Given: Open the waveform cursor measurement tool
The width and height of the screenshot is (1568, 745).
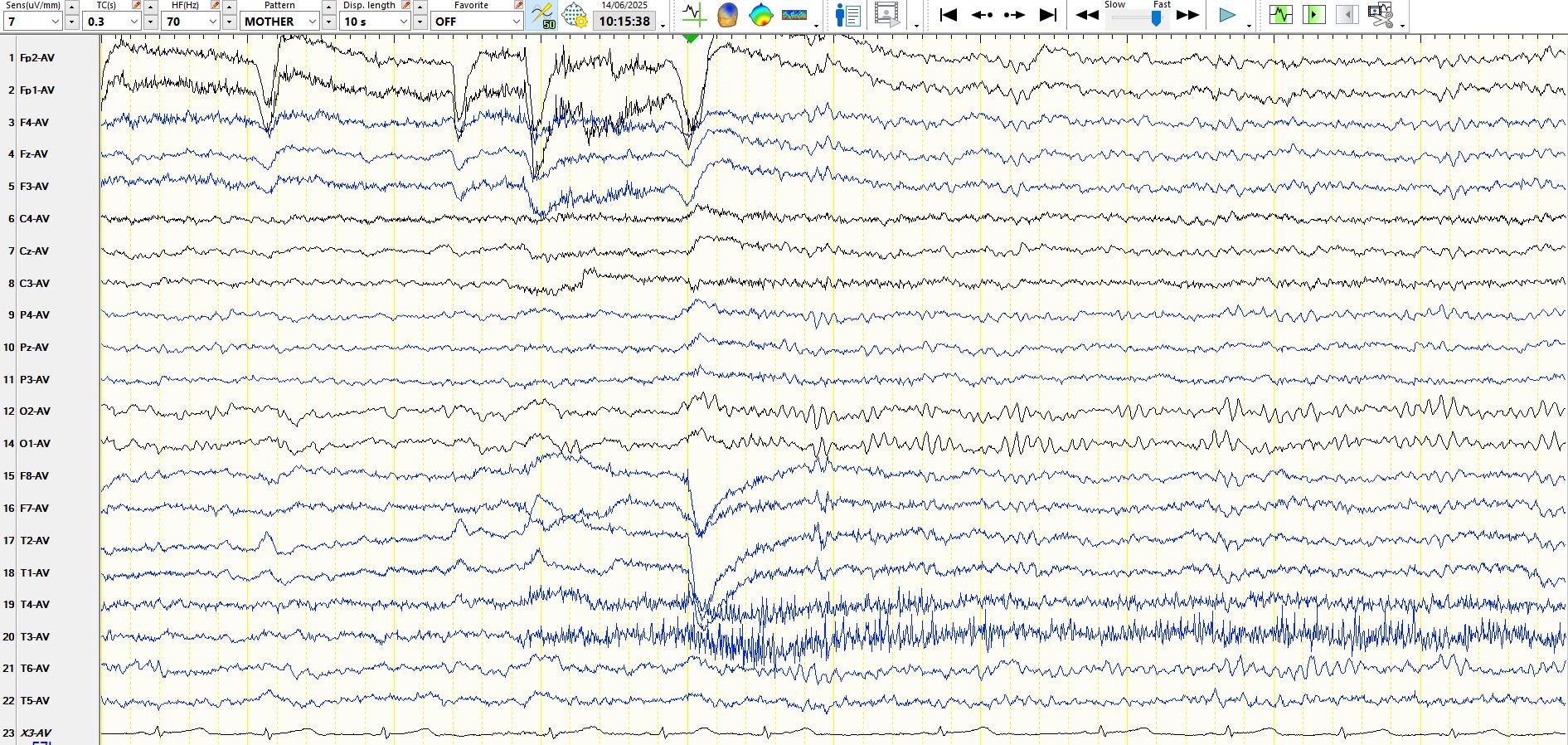Looking at the screenshot, I should pyautogui.click(x=694, y=15).
